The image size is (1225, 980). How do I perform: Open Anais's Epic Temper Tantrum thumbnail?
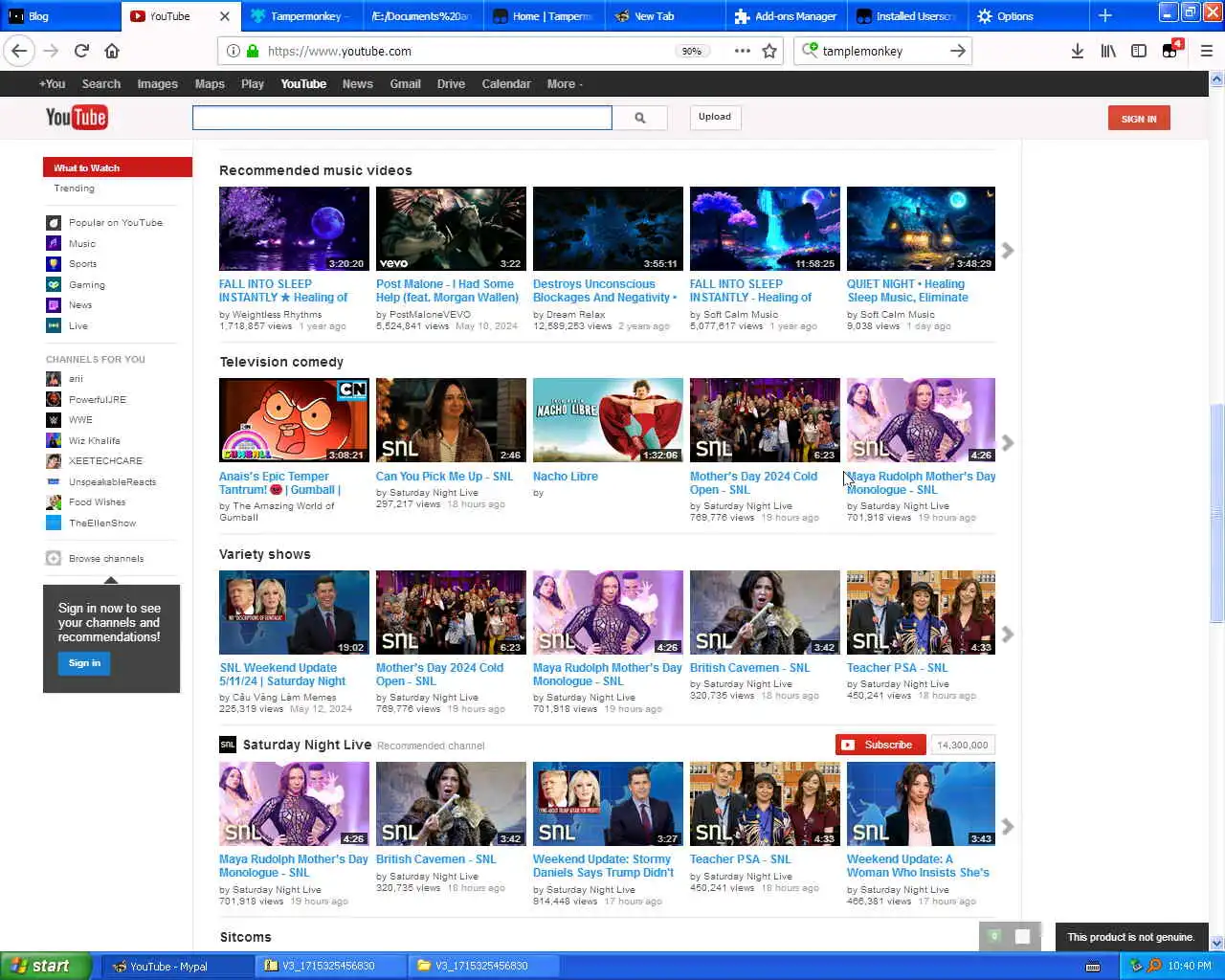[294, 420]
